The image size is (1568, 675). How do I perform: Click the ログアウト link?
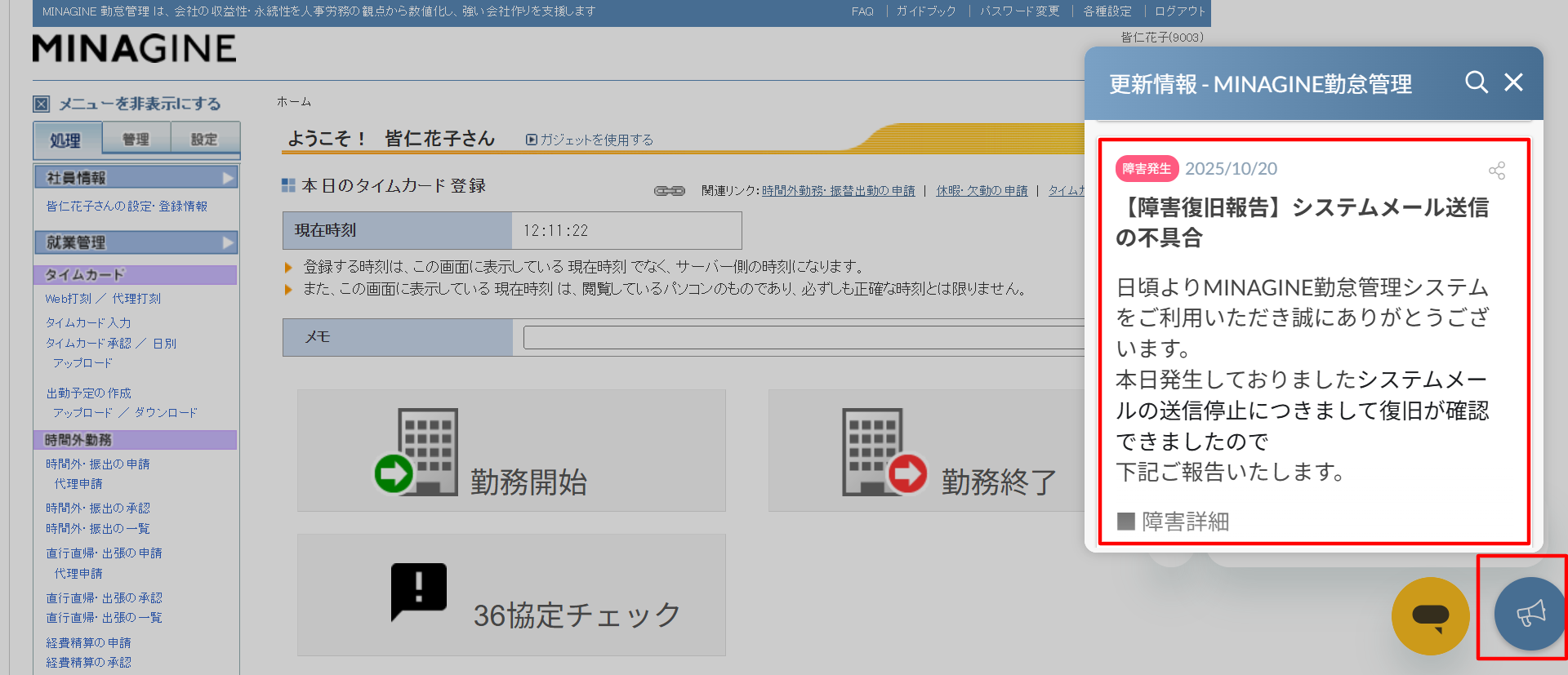(1179, 11)
